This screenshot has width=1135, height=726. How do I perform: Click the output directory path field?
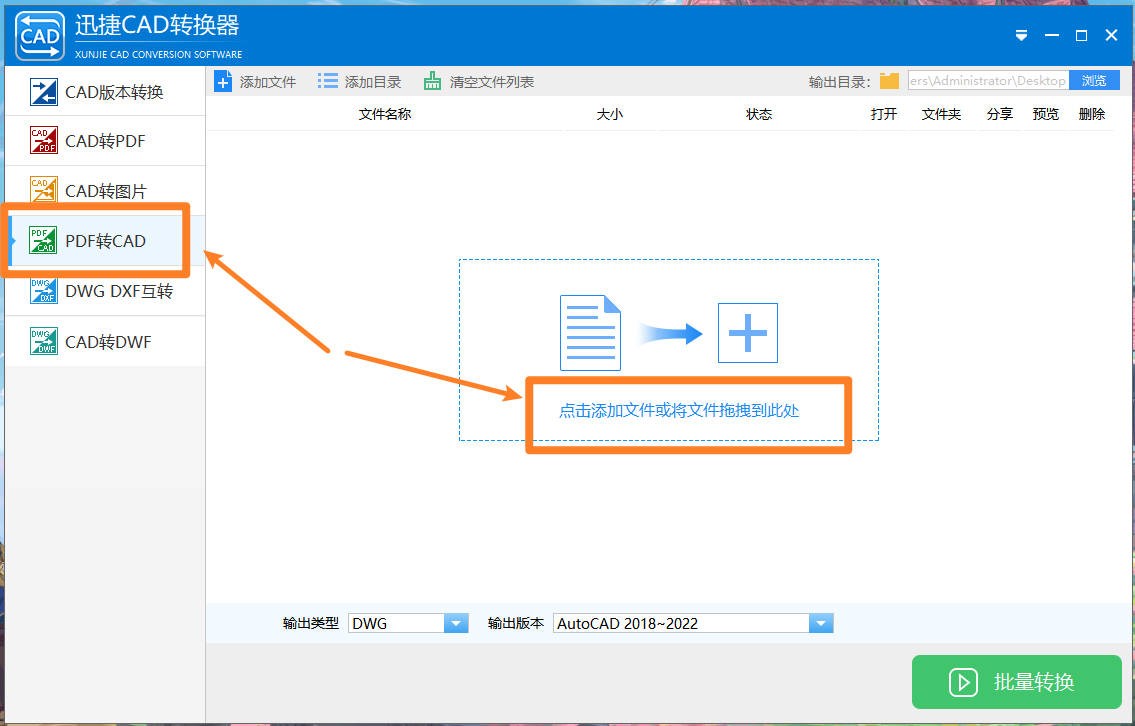tap(985, 80)
